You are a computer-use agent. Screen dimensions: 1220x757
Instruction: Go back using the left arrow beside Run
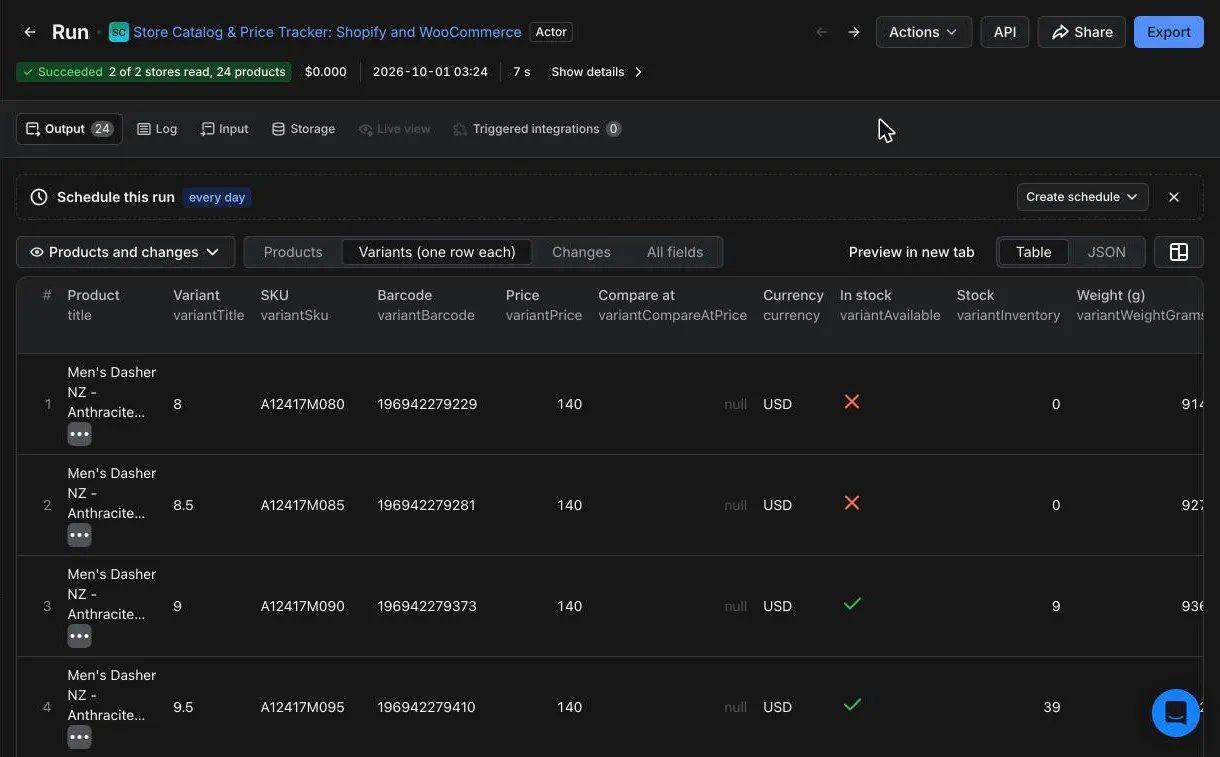(30, 32)
